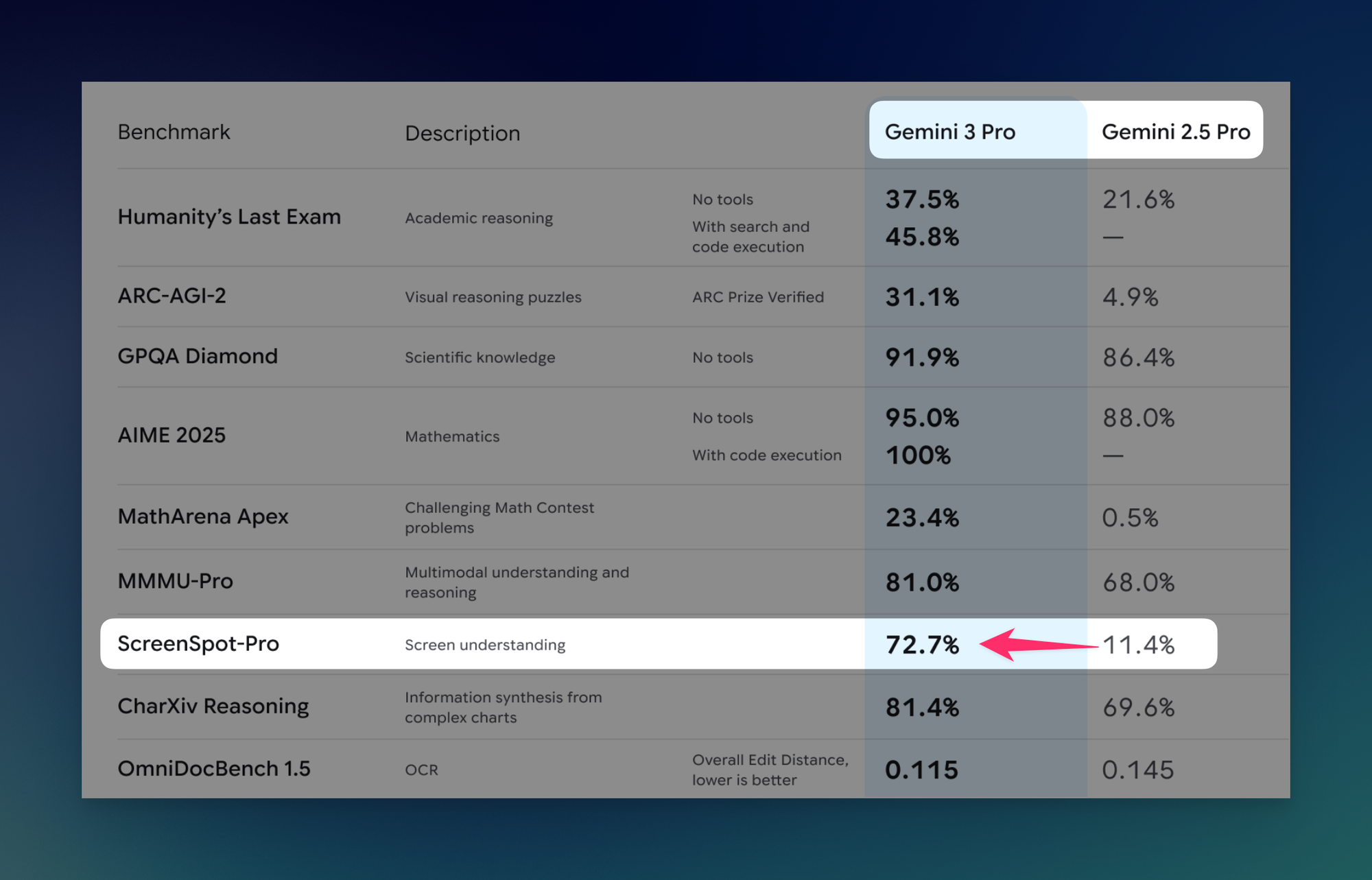Click the 0.115 OmniDocBench score
The image size is (1372, 880).
coord(921,770)
